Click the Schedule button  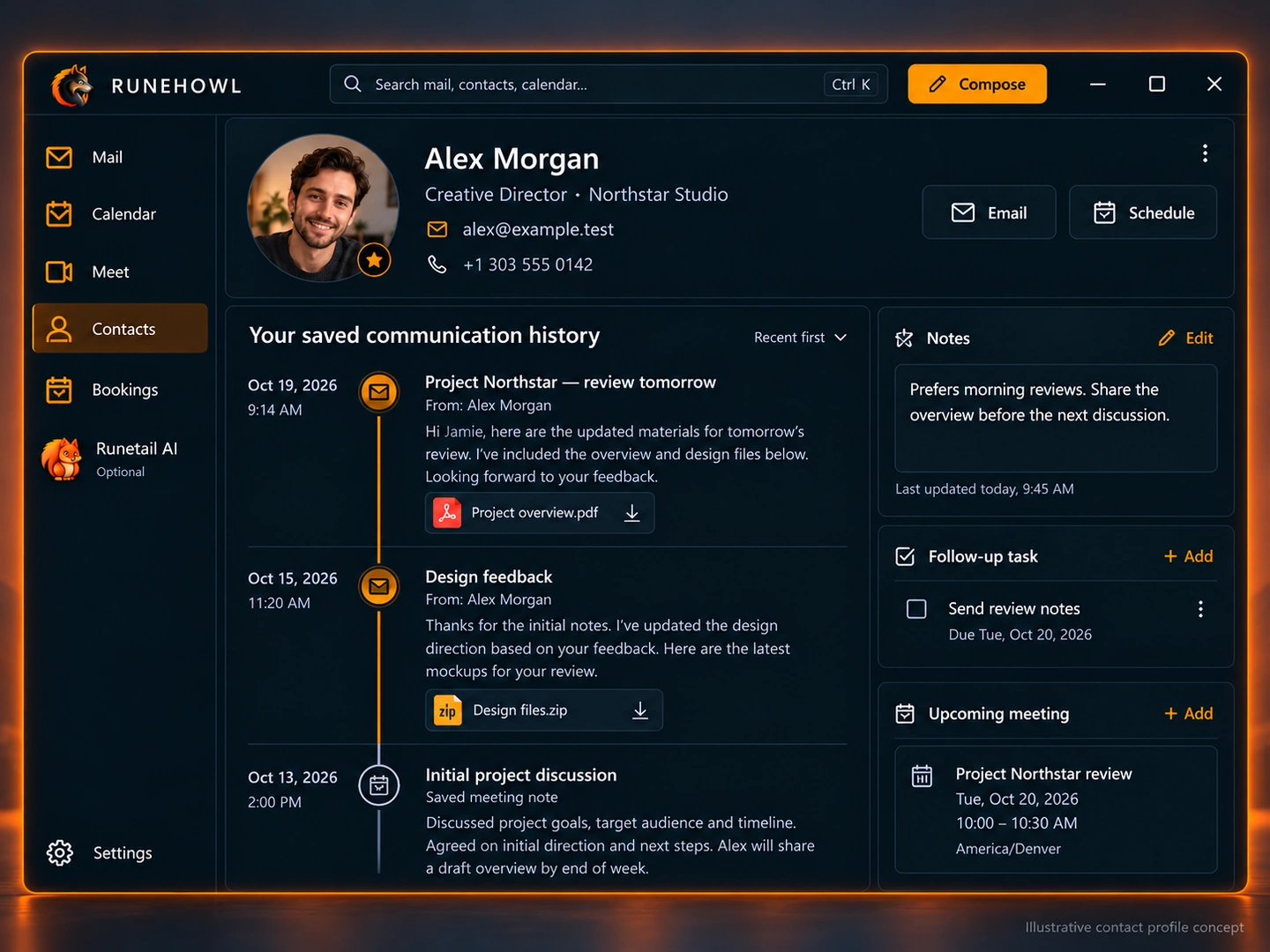[x=1143, y=212]
